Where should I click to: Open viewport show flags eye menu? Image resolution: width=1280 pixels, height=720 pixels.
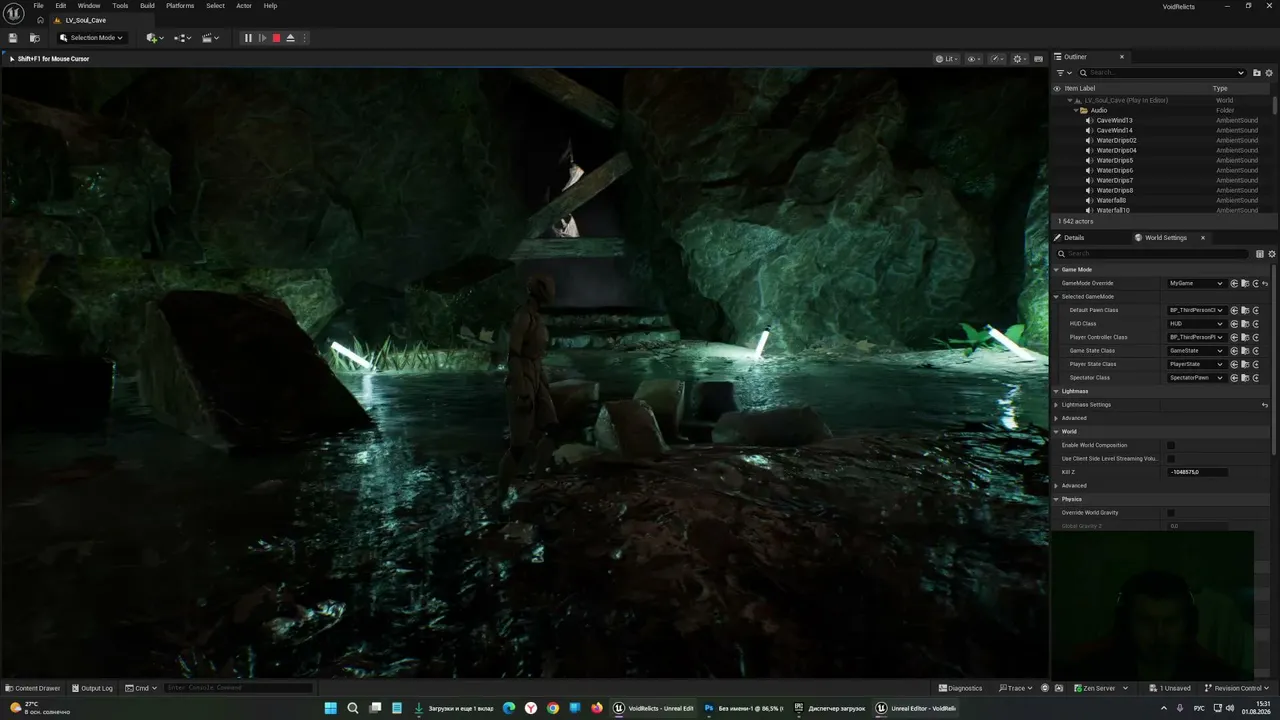pos(973,59)
